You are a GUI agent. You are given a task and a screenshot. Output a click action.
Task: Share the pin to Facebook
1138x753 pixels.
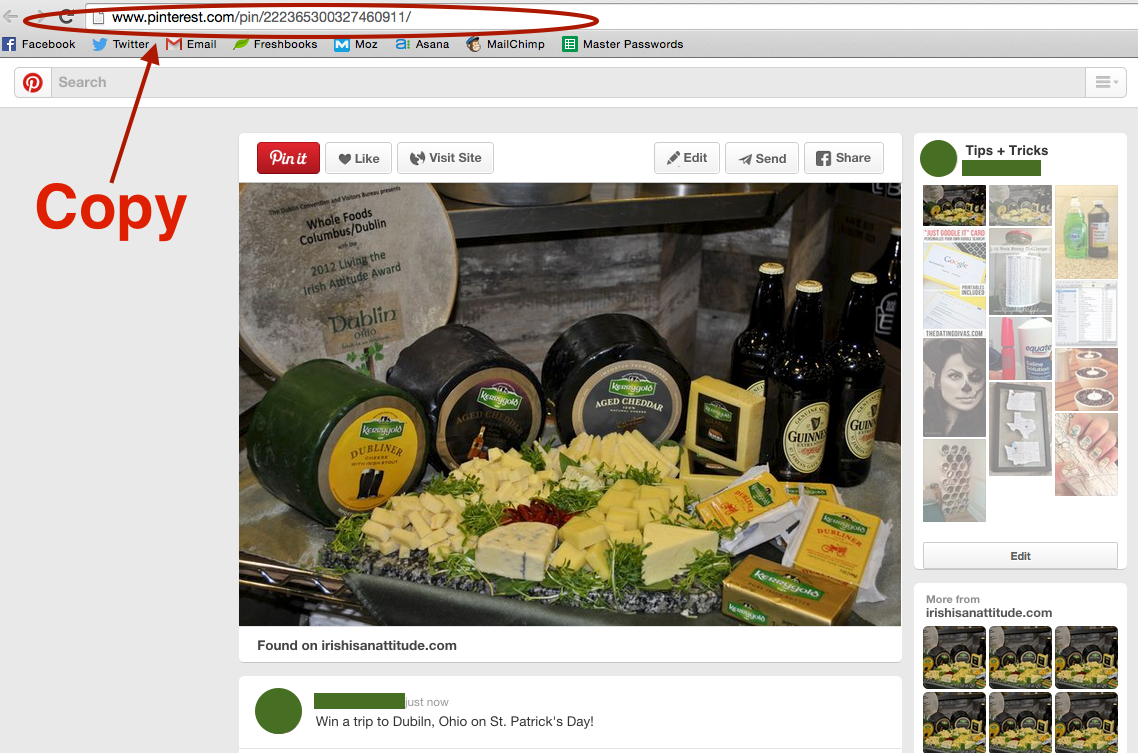pyautogui.click(x=843, y=158)
